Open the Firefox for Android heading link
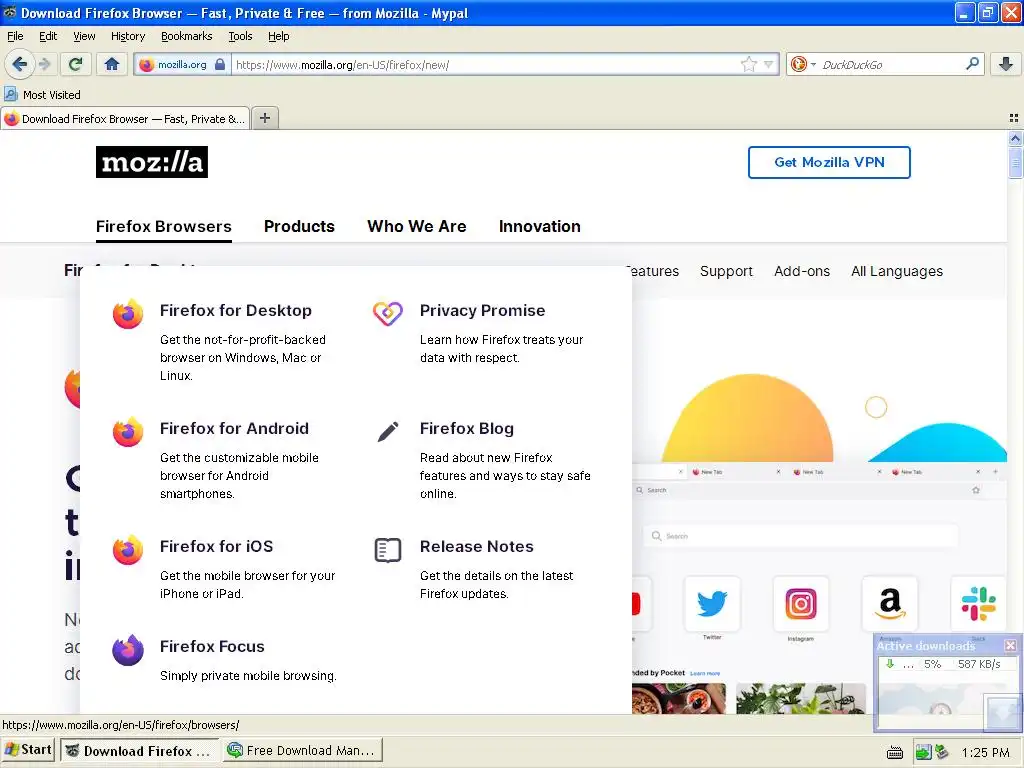This screenshot has height=768, width=1024. [234, 428]
